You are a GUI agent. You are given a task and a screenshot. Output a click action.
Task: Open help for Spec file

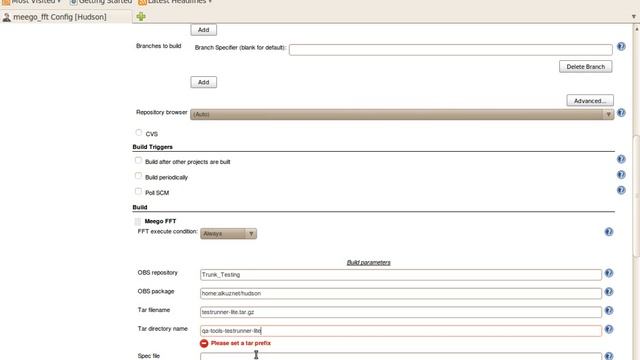[609, 356]
